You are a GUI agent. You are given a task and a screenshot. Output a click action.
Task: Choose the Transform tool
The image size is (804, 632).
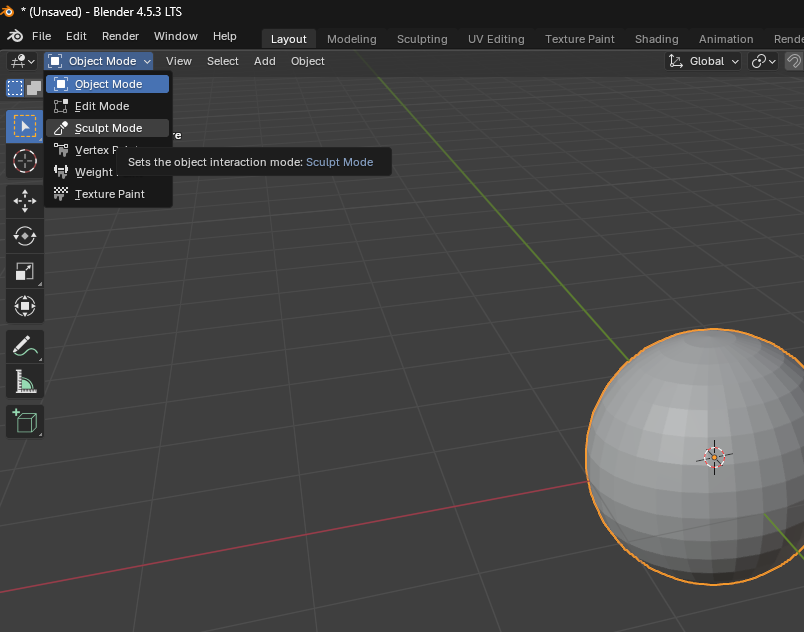(24, 306)
